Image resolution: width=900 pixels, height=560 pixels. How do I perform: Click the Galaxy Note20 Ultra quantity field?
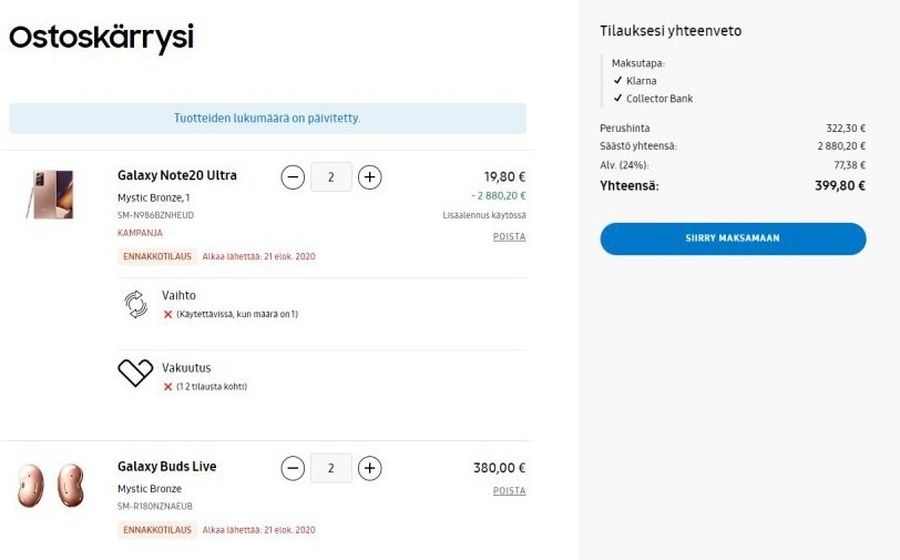coord(331,178)
